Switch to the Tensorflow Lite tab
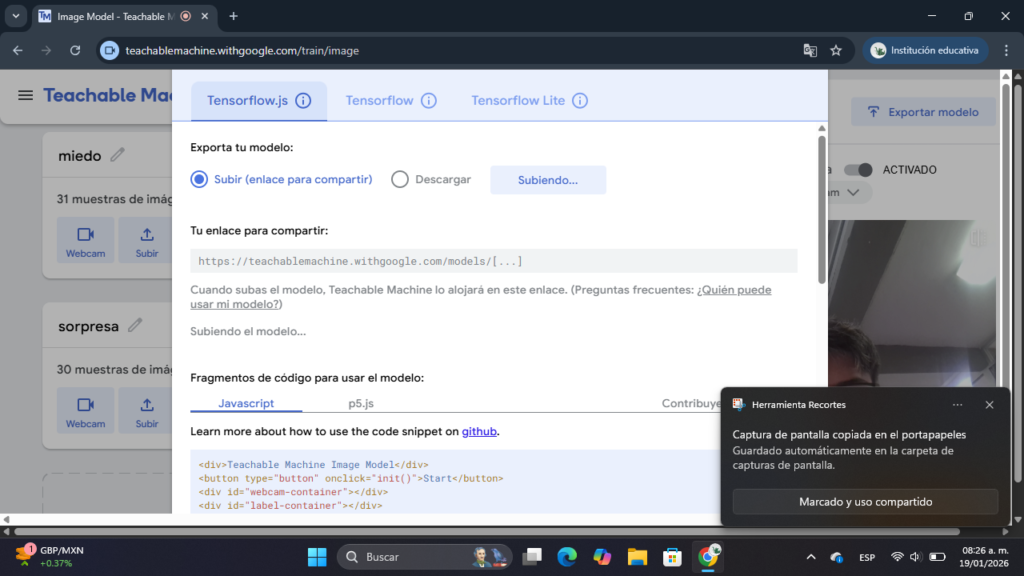 coord(518,101)
